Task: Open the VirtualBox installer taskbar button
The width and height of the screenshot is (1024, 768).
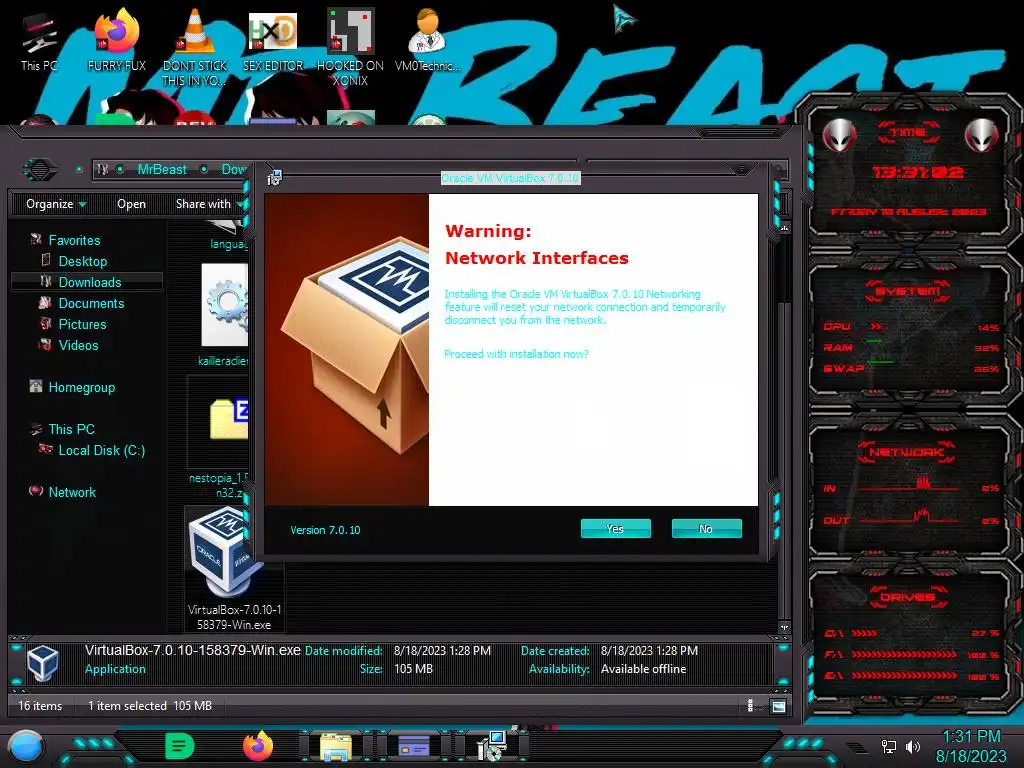Action: tap(492, 746)
